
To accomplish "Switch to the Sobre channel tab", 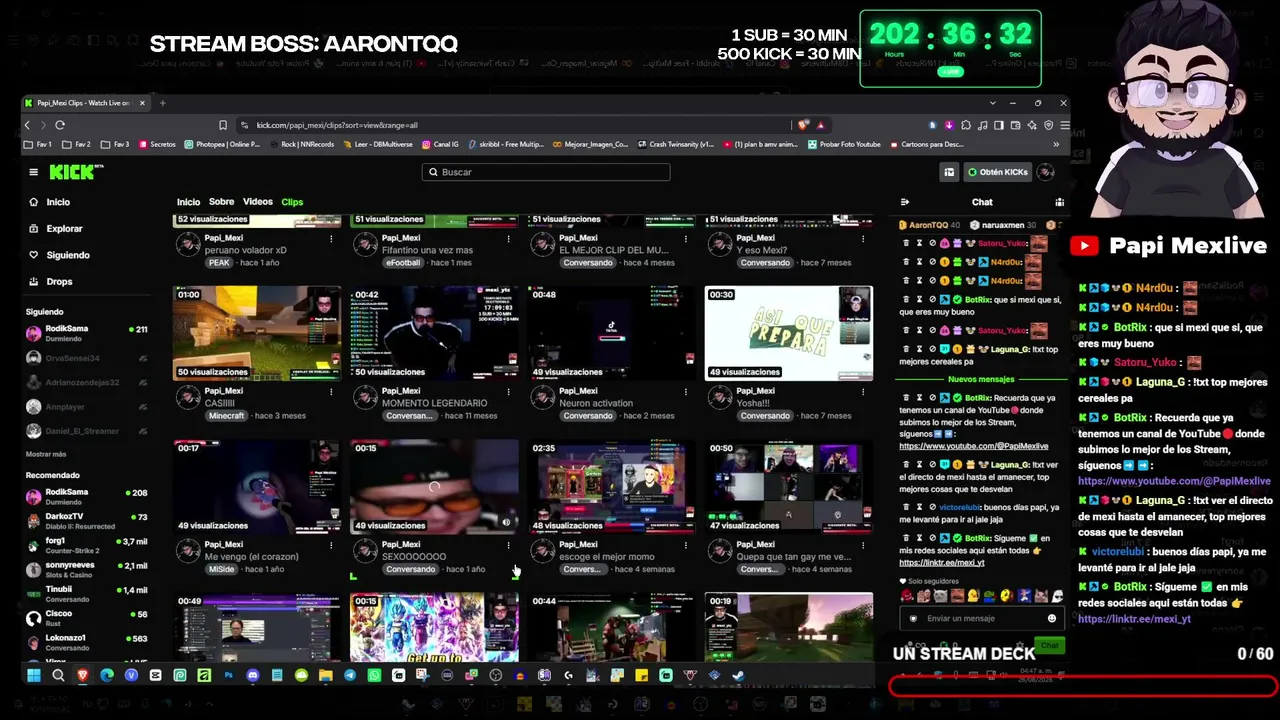I will (x=221, y=202).
